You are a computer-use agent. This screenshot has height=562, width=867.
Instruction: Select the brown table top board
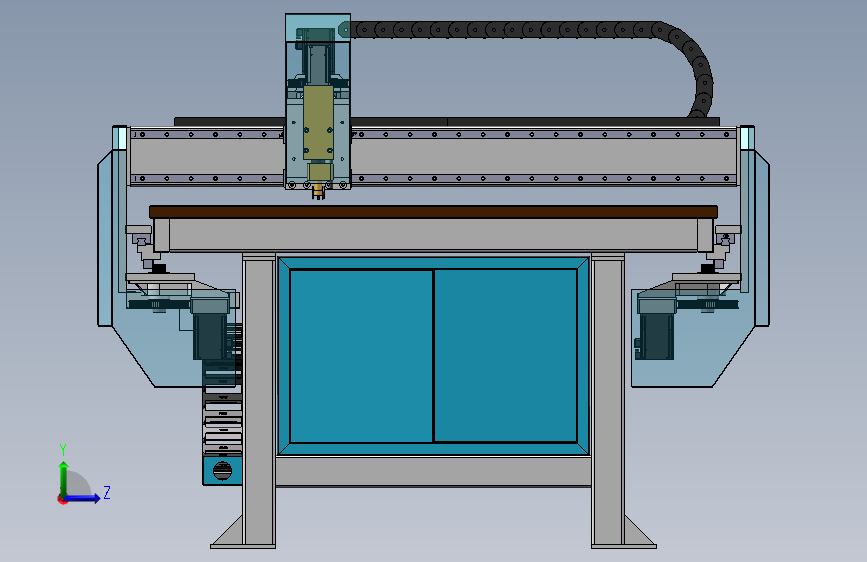pyautogui.click(x=434, y=212)
